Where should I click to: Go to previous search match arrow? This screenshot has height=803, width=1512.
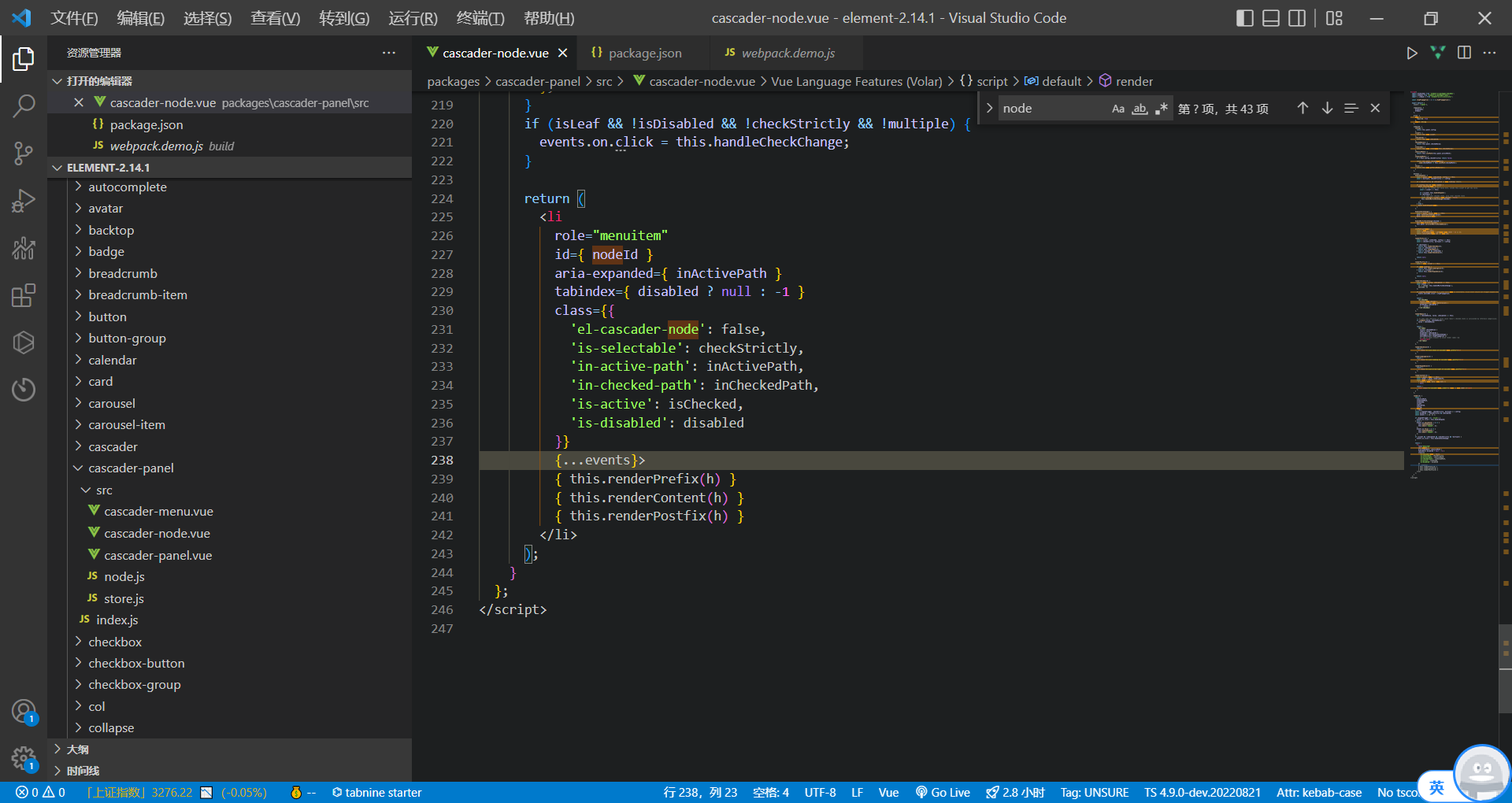[x=1303, y=109]
